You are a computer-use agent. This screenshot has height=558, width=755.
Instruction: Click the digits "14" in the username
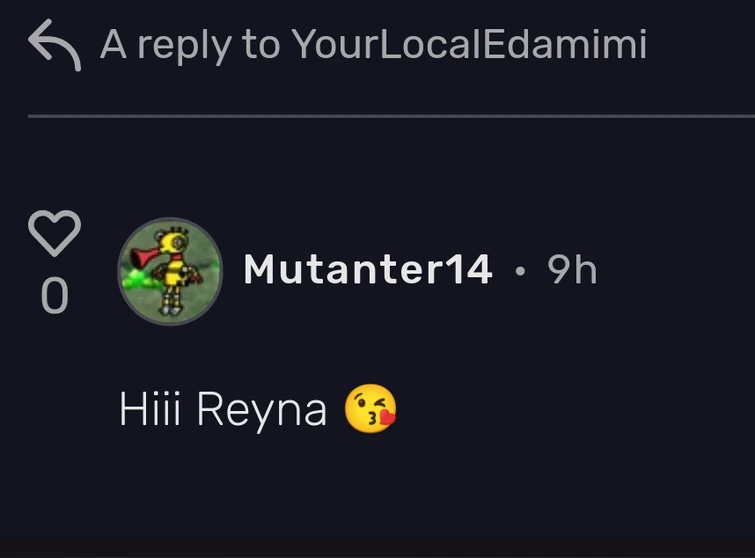466,269
